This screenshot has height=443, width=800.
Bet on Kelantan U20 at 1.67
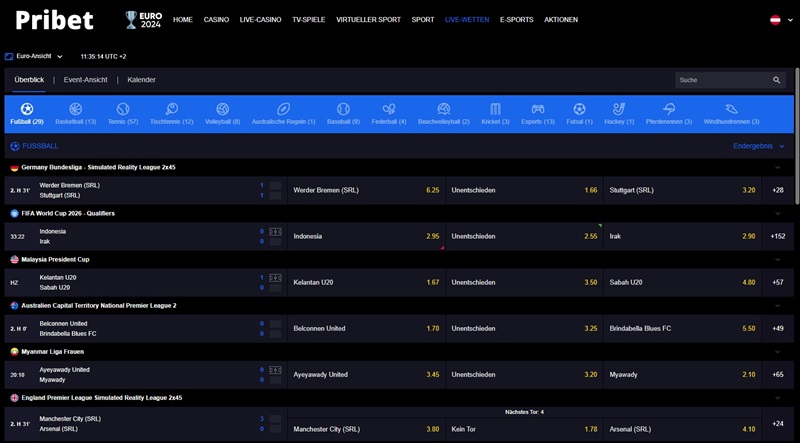pyautogui.click(x=366, y=282)
